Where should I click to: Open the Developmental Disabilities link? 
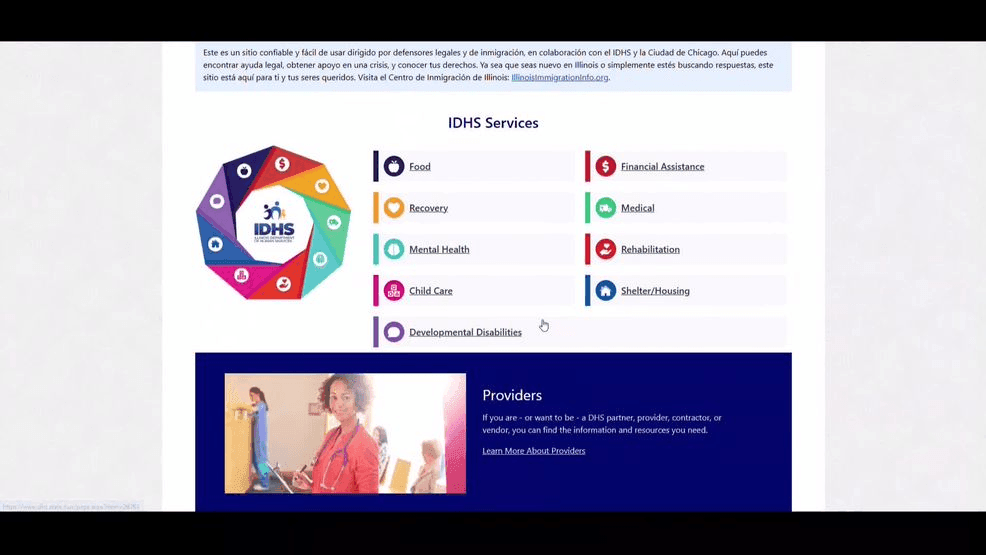pyautogui.click(x=465, y=333)
